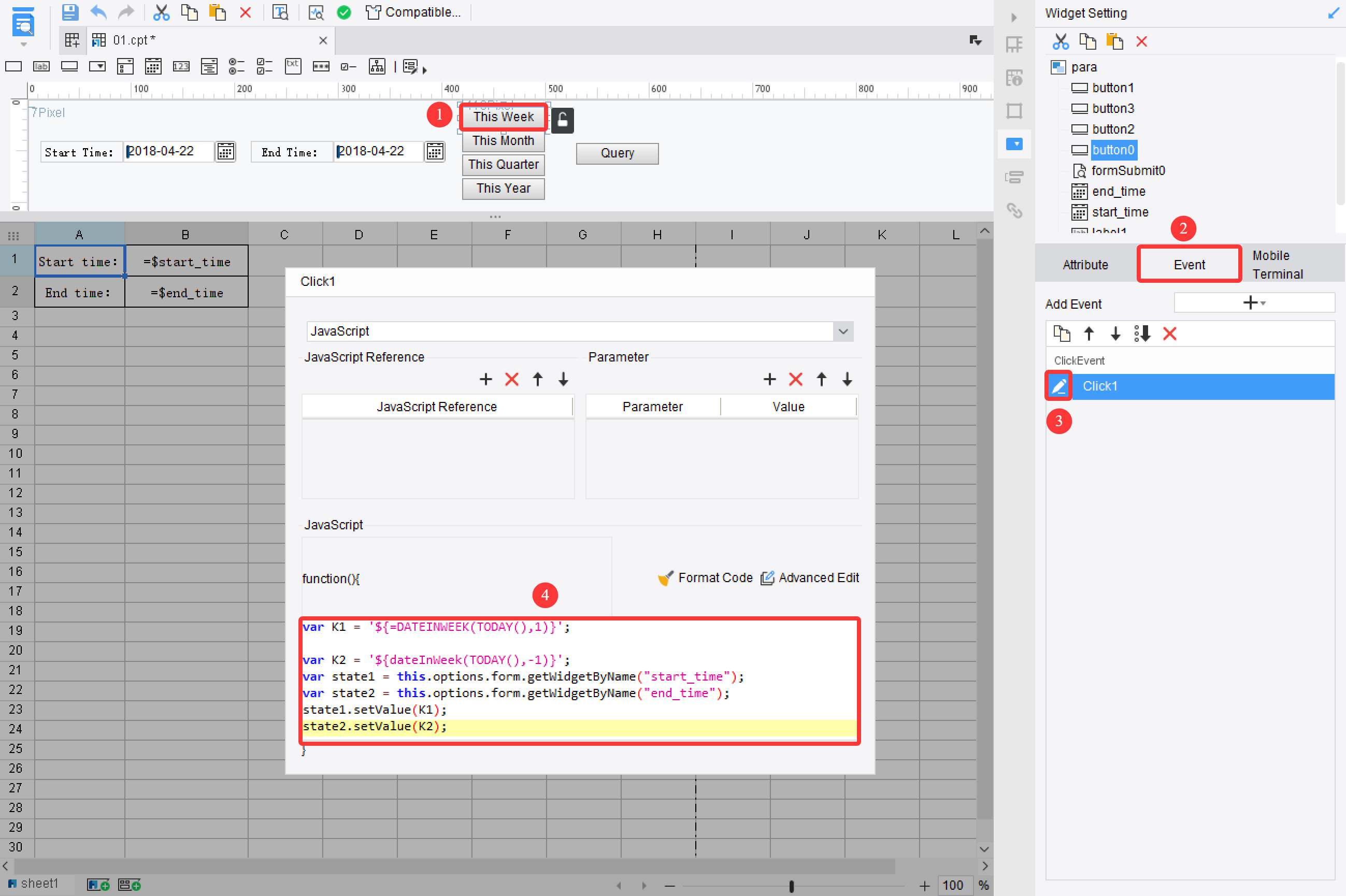Open the JavaScript type dropdown

click(x=843, y=331)
